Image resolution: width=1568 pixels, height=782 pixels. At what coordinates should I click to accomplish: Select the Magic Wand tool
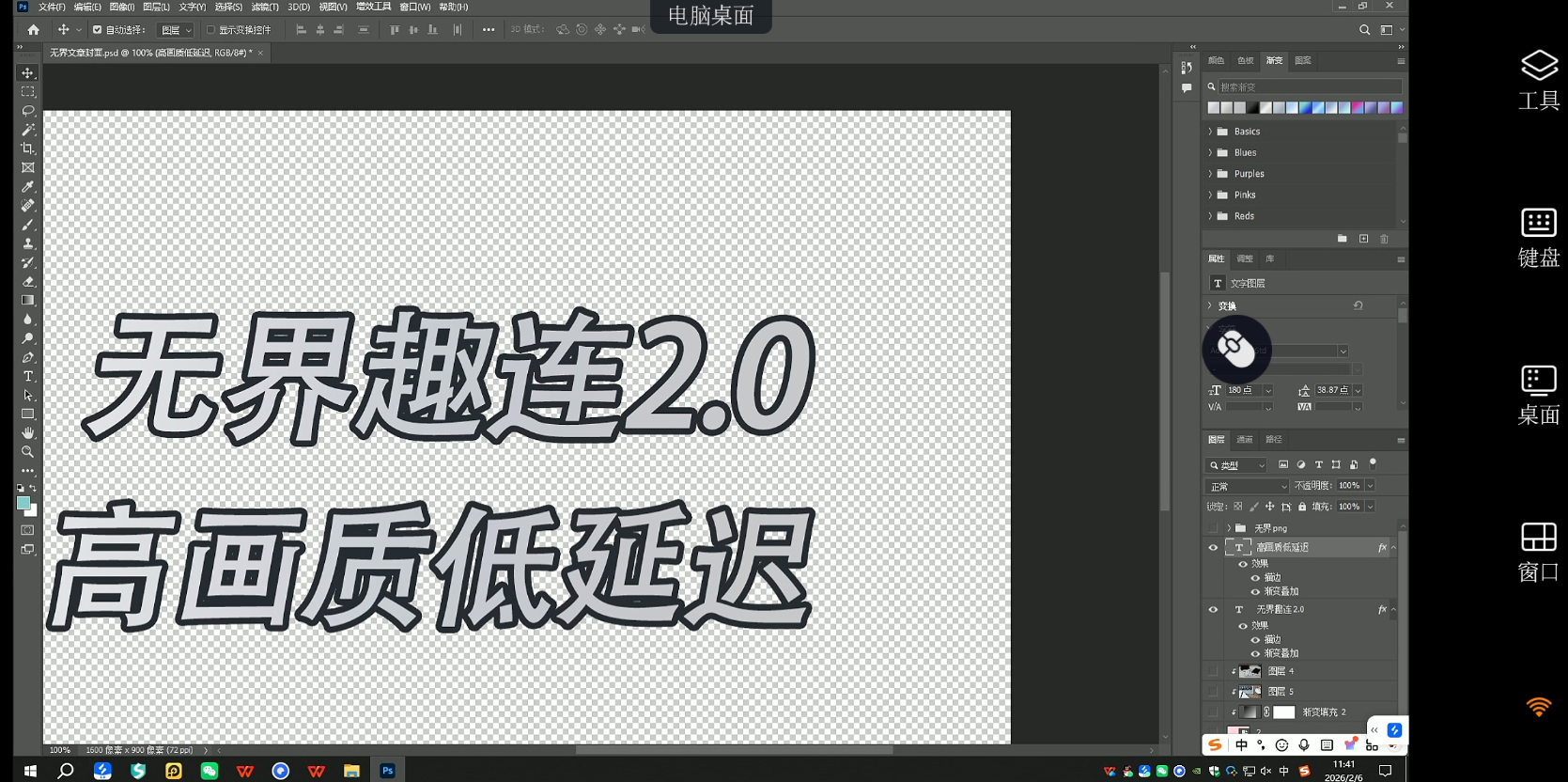[x=28, y=130]
